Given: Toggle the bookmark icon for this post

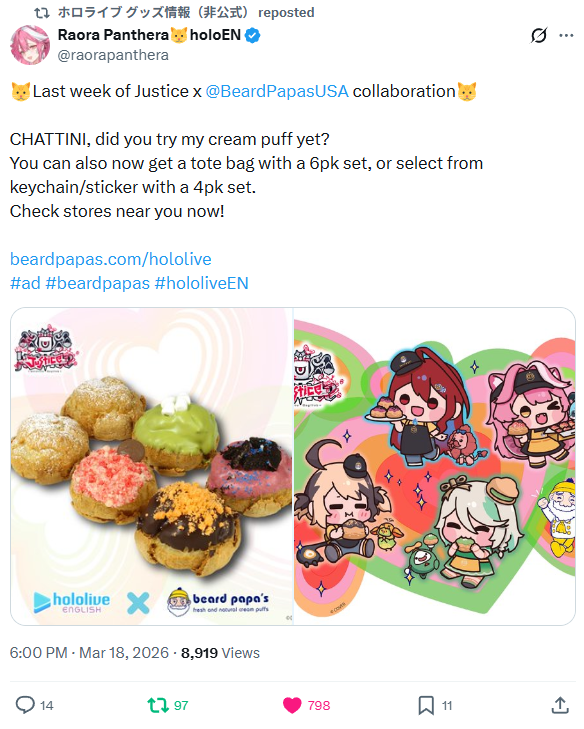Looking at the screenshot, I should point(426,705).
